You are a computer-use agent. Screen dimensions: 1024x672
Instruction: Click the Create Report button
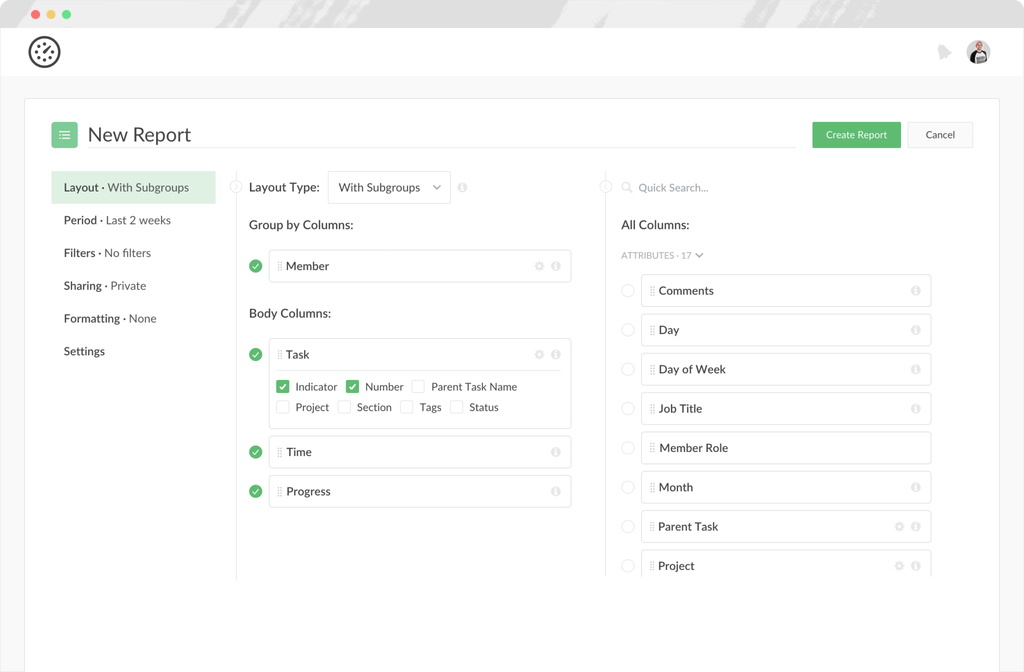coord(856,134)
